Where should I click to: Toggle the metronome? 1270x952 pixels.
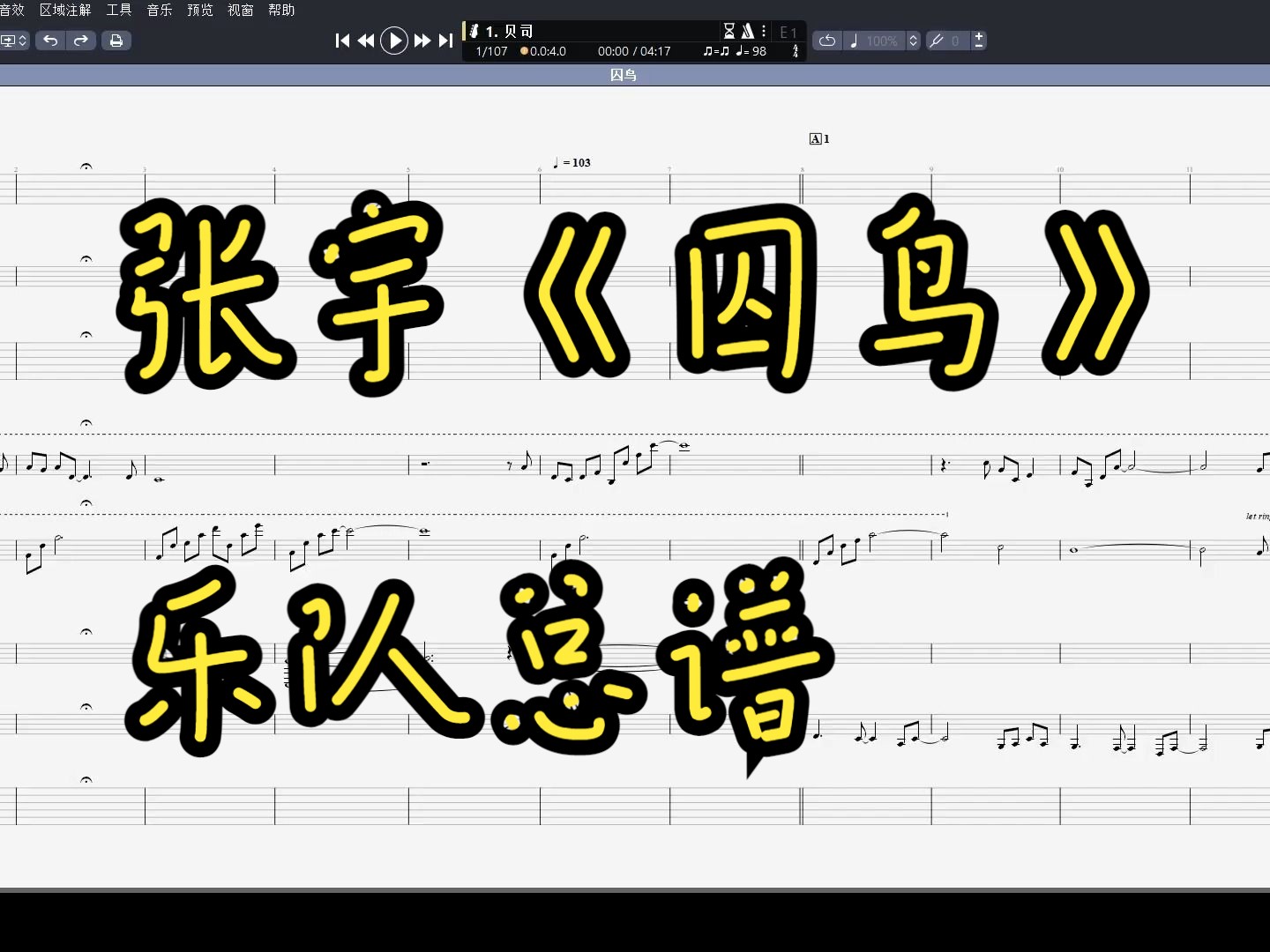pos(748,31)
